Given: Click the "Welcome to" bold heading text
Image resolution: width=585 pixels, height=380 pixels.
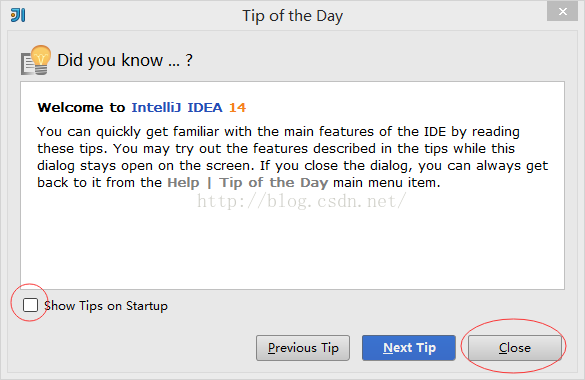Looking at the screenshot, I should click(81, 107).
